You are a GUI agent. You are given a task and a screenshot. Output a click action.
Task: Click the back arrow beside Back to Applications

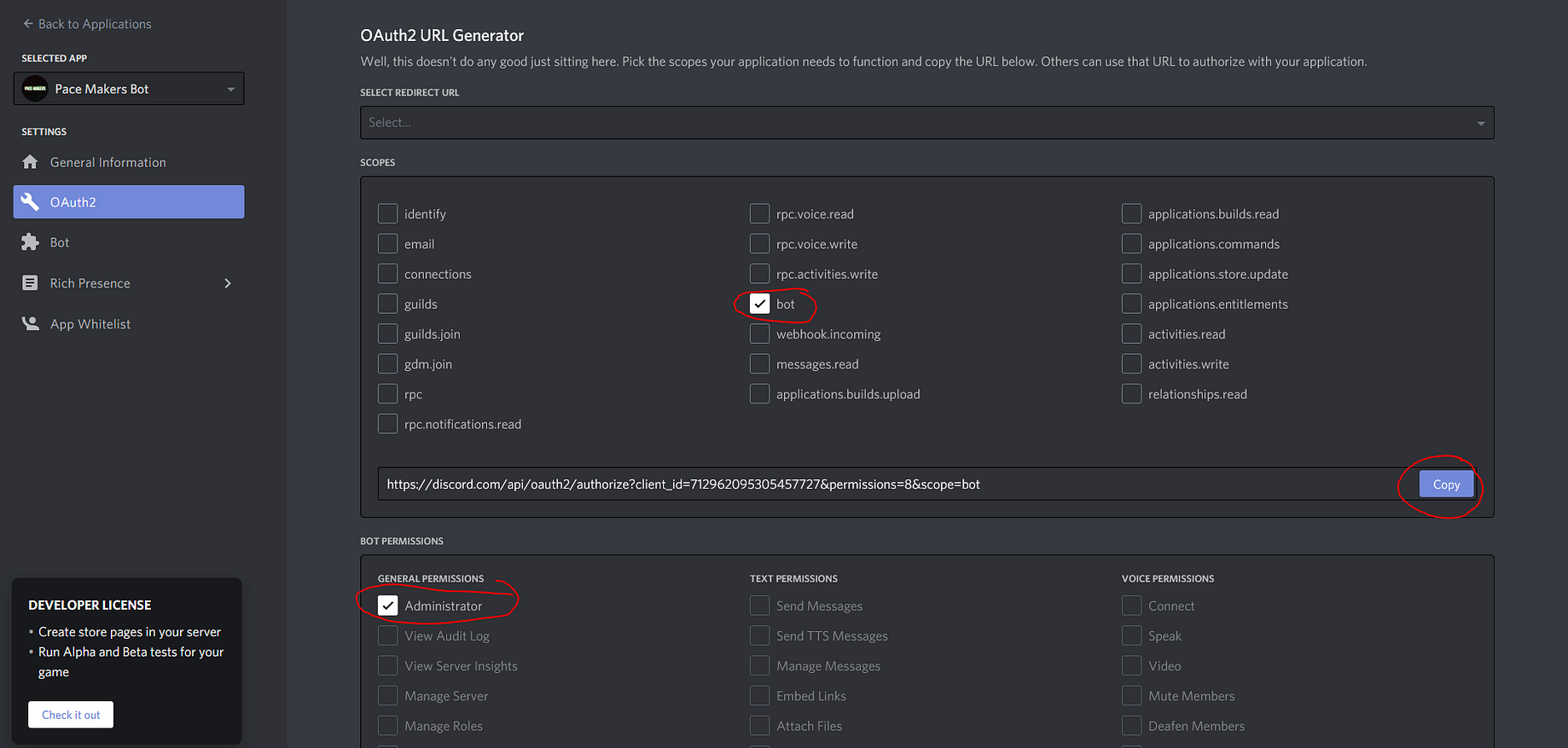[28, 24]
